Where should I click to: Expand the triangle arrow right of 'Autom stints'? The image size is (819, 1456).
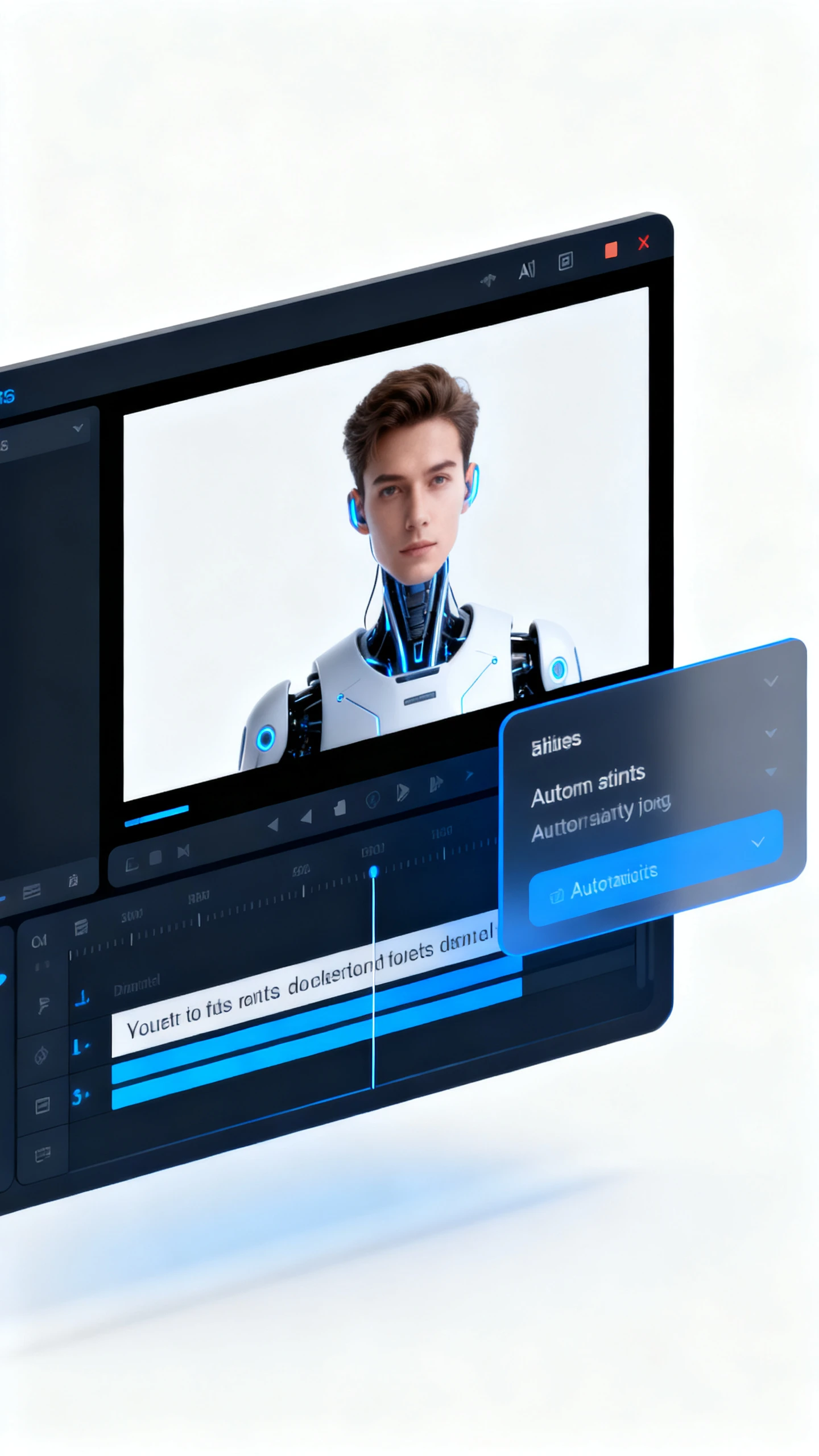click(771, 772)
